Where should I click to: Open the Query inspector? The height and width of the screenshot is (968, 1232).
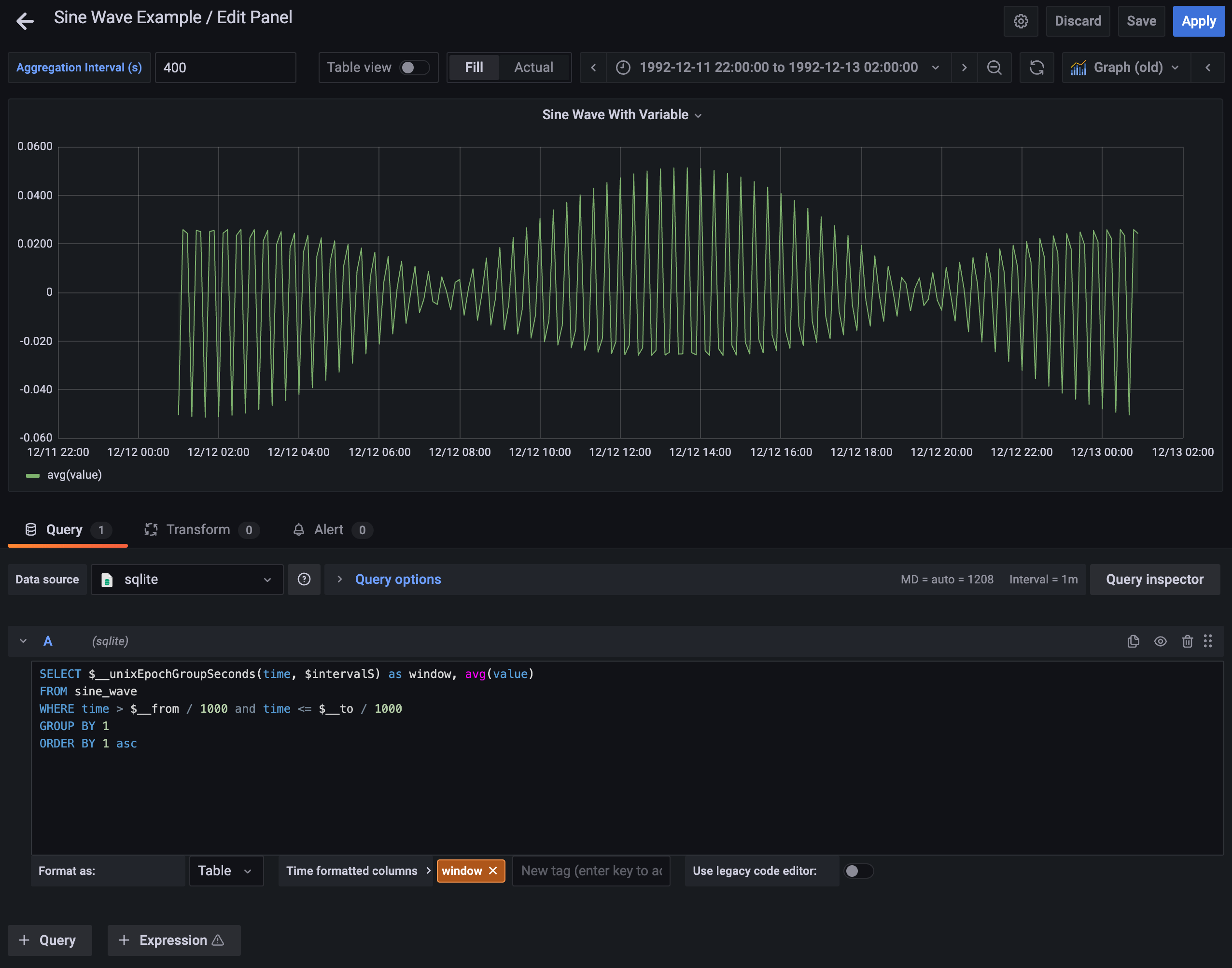pyautogui.click(x=1154, y=579)
